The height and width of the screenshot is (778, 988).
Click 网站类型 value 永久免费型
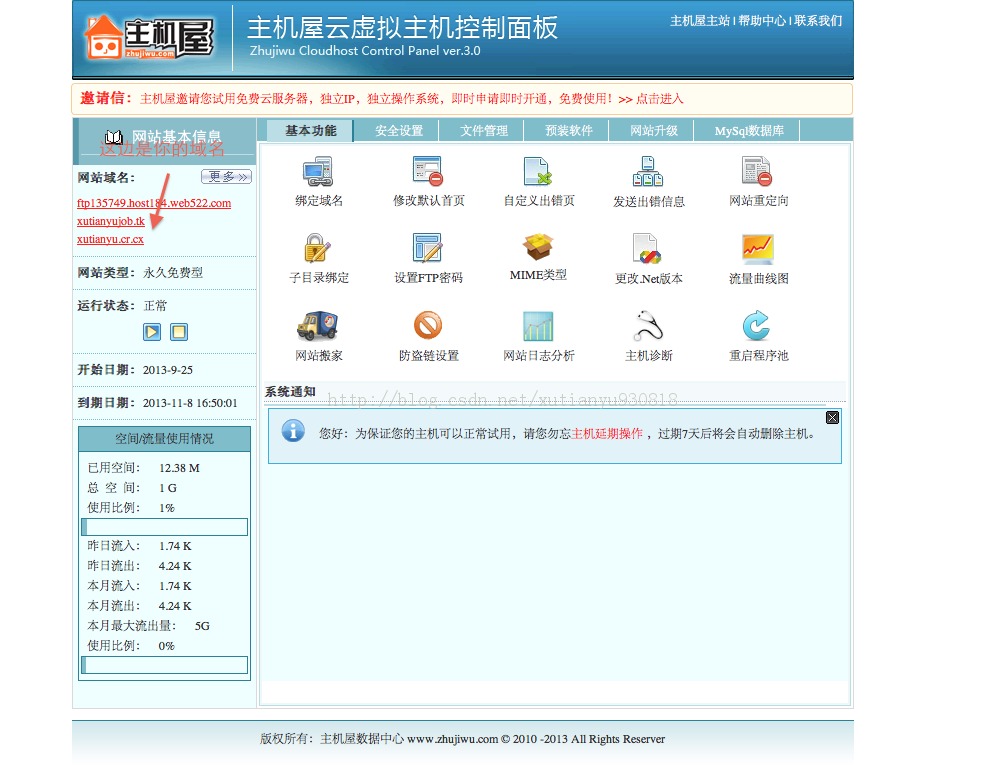tap(173, 273)
